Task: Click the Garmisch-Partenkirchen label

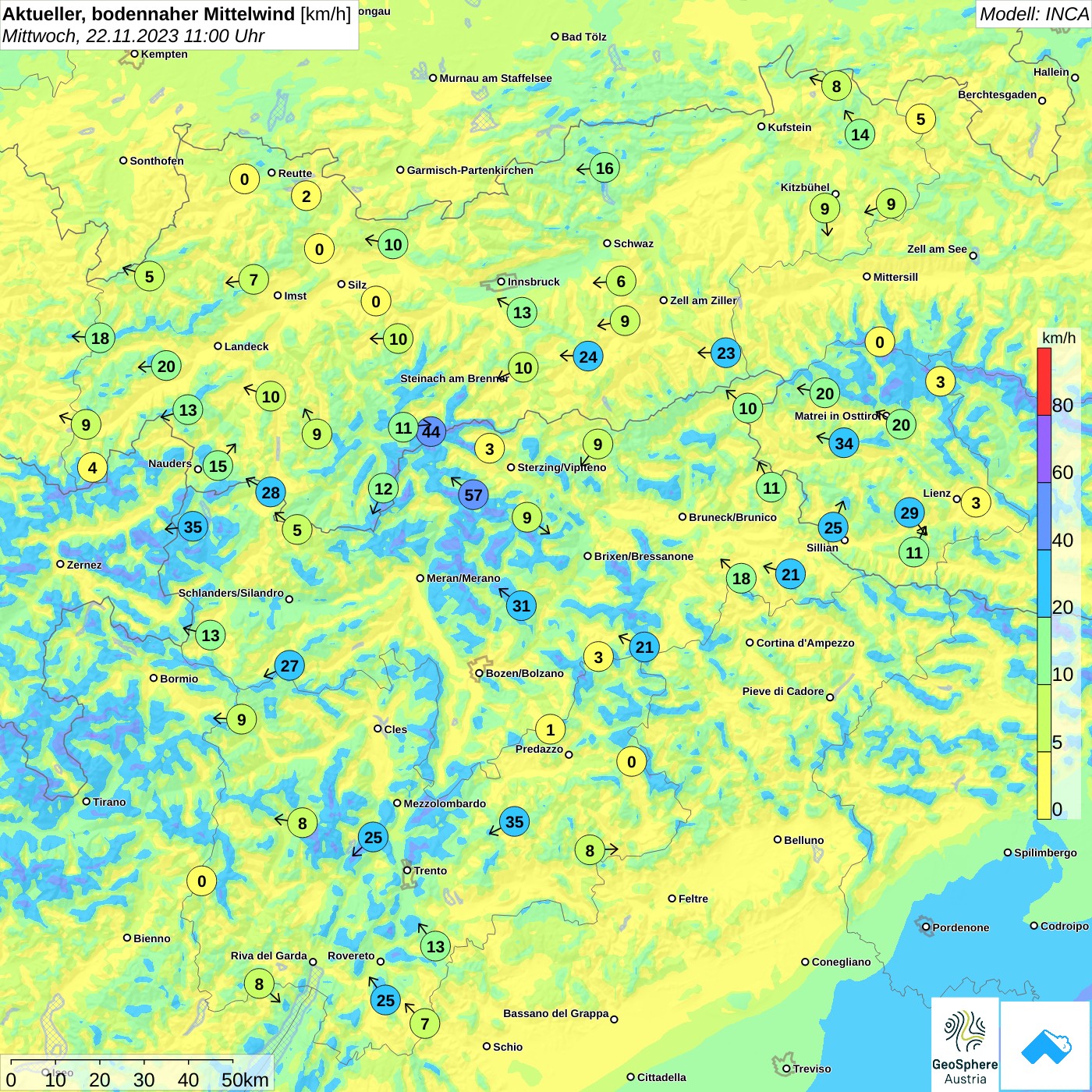Action: [470, 170]
